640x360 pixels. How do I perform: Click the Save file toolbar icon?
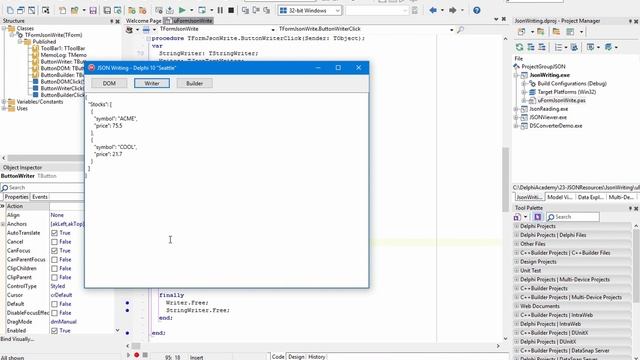click(93, 10)
